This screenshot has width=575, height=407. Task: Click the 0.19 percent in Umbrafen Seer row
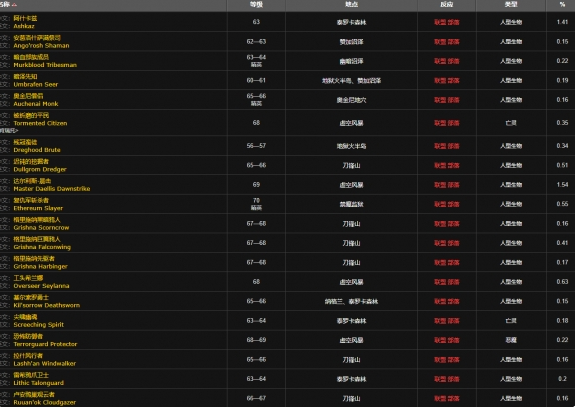[562, 80]
